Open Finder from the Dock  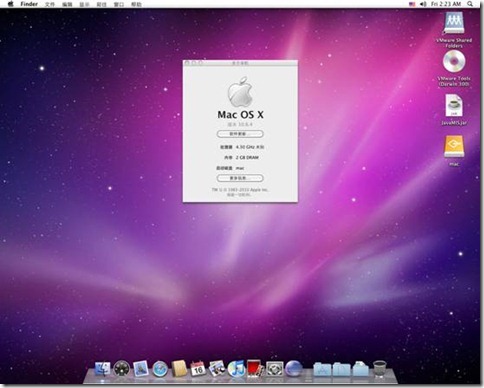tap(102, 369)
